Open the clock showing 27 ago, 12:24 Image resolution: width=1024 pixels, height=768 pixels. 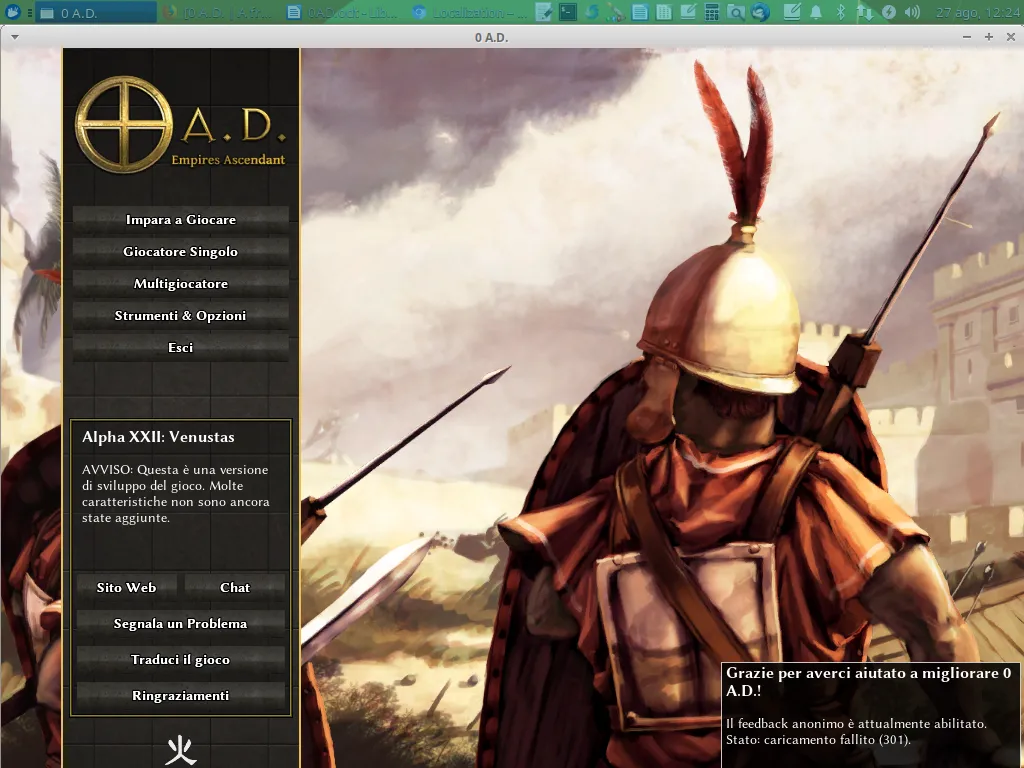tap(977, 12)
